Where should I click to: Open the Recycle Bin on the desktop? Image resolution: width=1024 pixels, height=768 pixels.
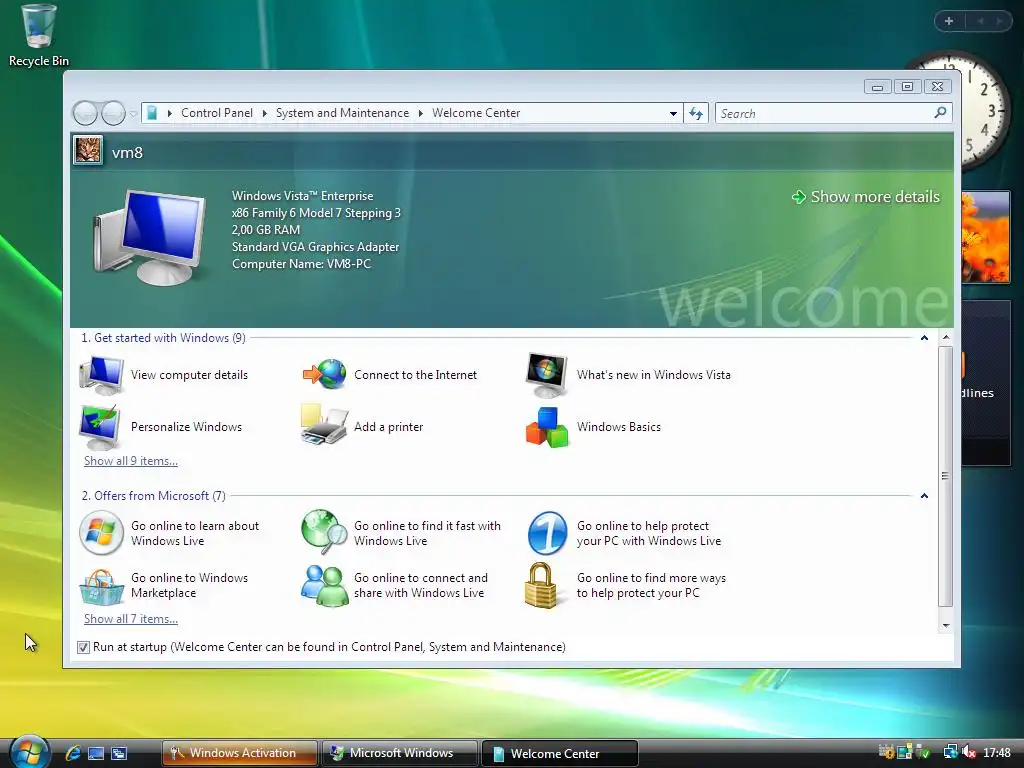pos(39,37)
